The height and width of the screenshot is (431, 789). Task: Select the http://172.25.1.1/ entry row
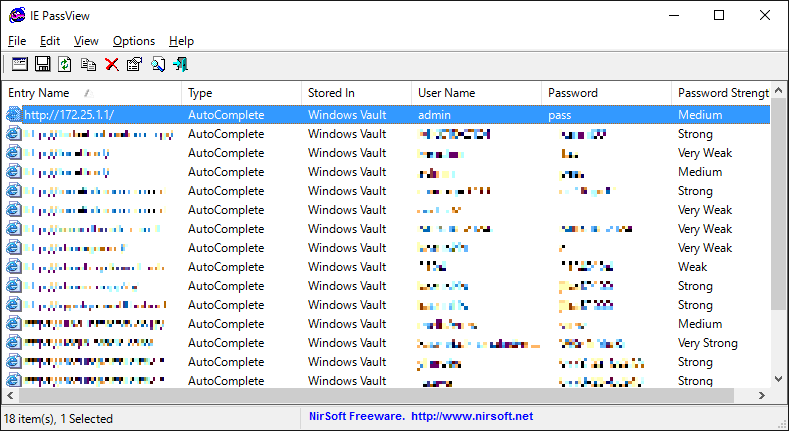click(69, 115)
